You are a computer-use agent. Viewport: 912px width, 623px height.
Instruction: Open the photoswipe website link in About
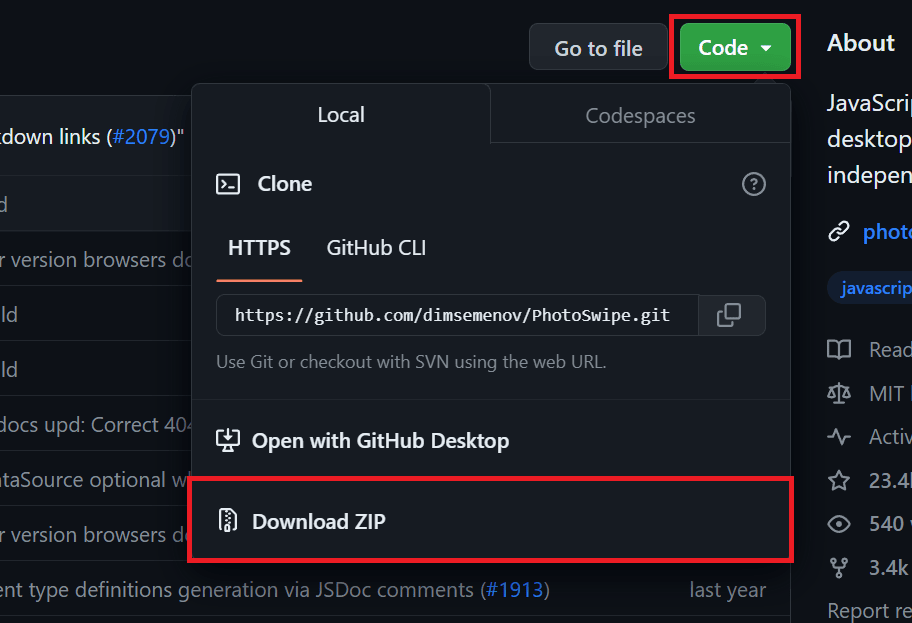coord(887,232)
